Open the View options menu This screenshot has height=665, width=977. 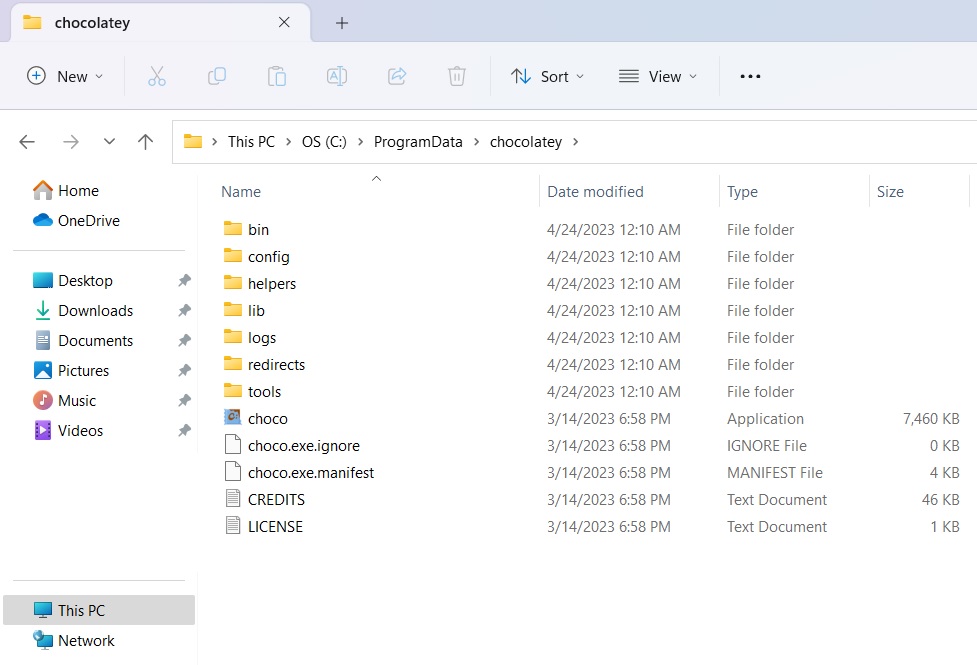point(658,75)
